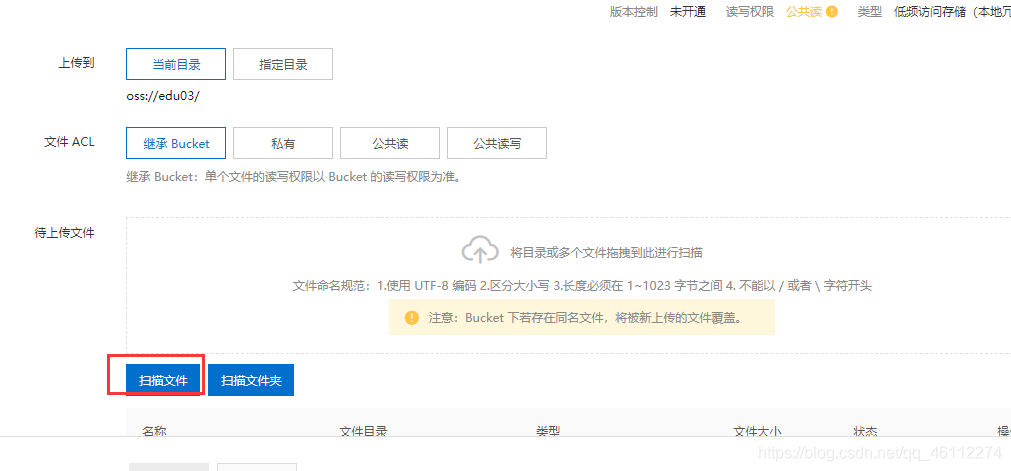The height and width of the screenshot is (471, 1011).
Task: Choose 私有 file ACL option
Action: pos(283,143)
